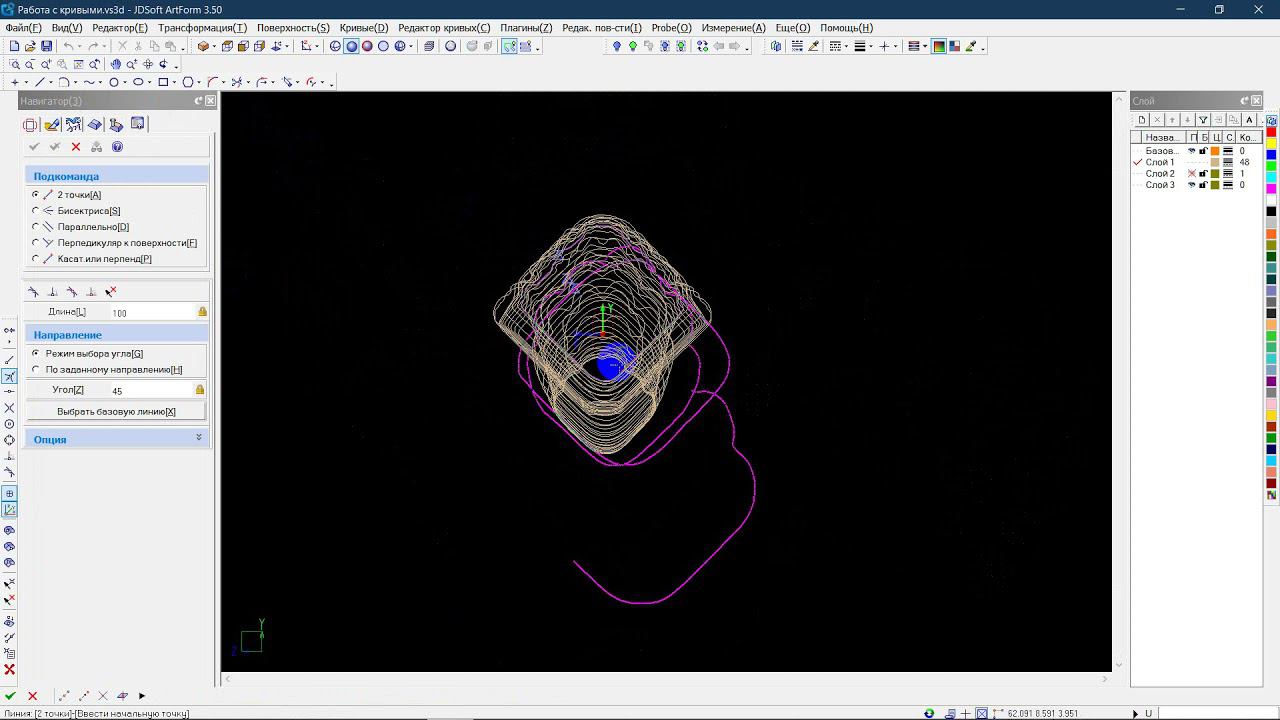This screenshot has height=720, width=1280.
Task: Select 'Бисектриса[S]' radio option
Action: 36,211
